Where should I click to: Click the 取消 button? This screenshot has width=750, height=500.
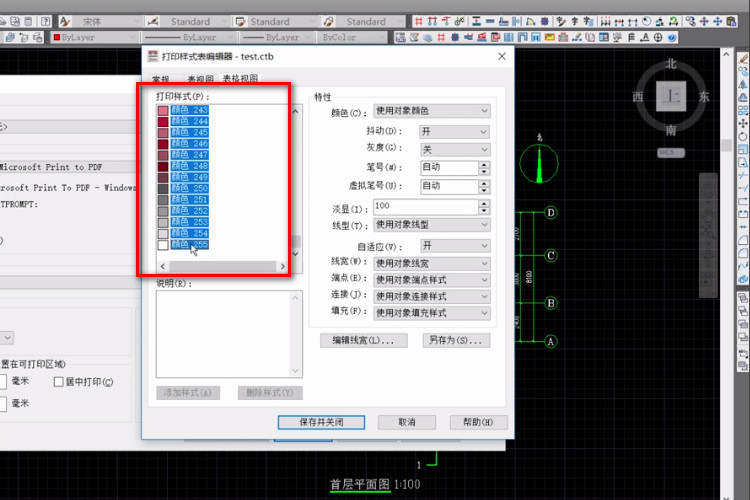click(x=407, y=422)
